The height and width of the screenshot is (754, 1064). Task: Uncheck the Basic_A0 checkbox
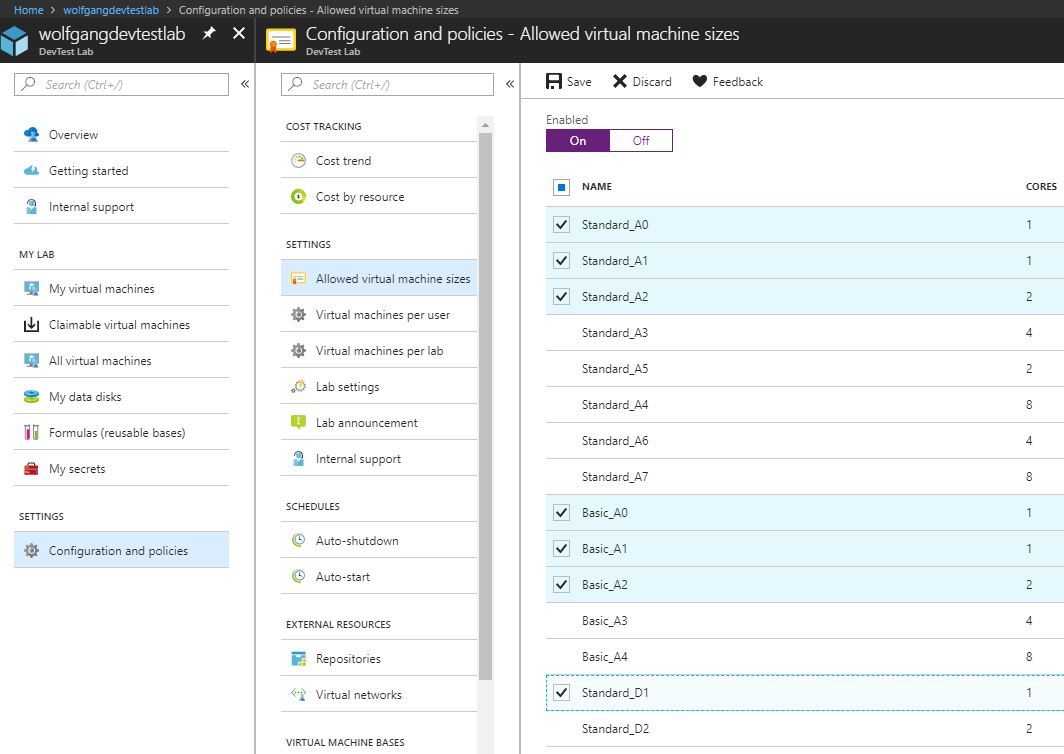click(x=561, y=512)
